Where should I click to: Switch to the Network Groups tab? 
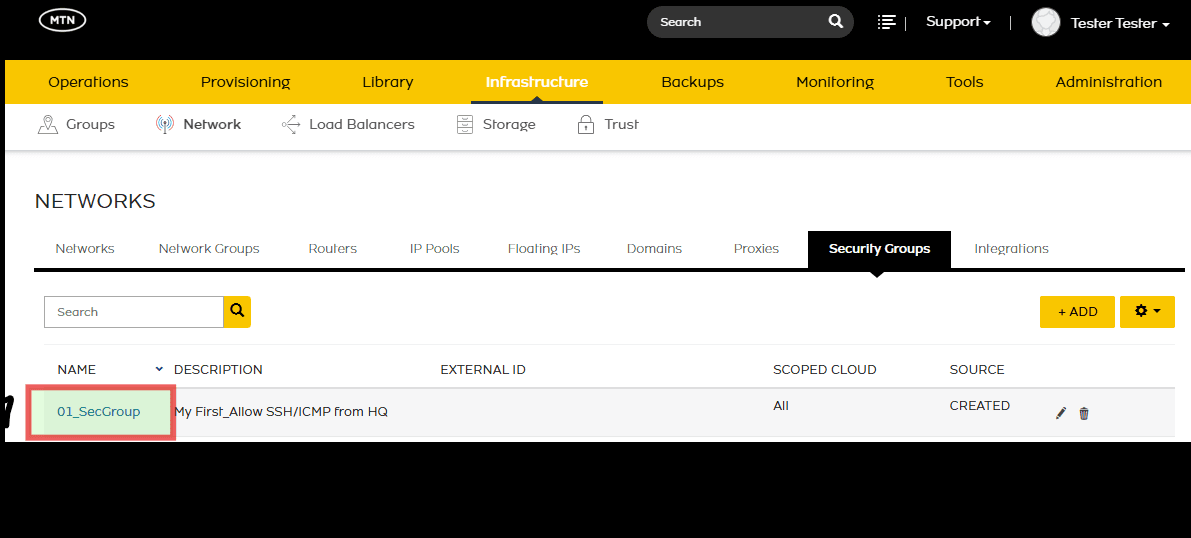pos(209,249)
